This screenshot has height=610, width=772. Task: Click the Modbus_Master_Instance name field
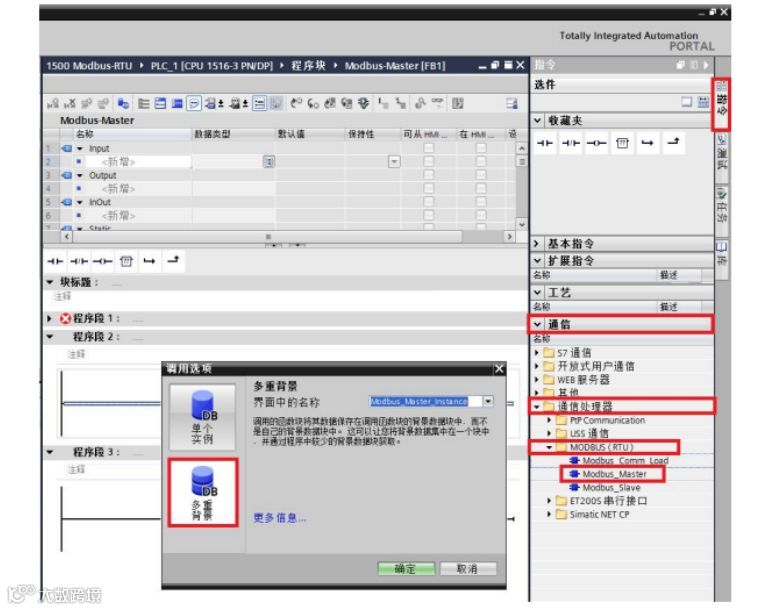tap(425, 401)
